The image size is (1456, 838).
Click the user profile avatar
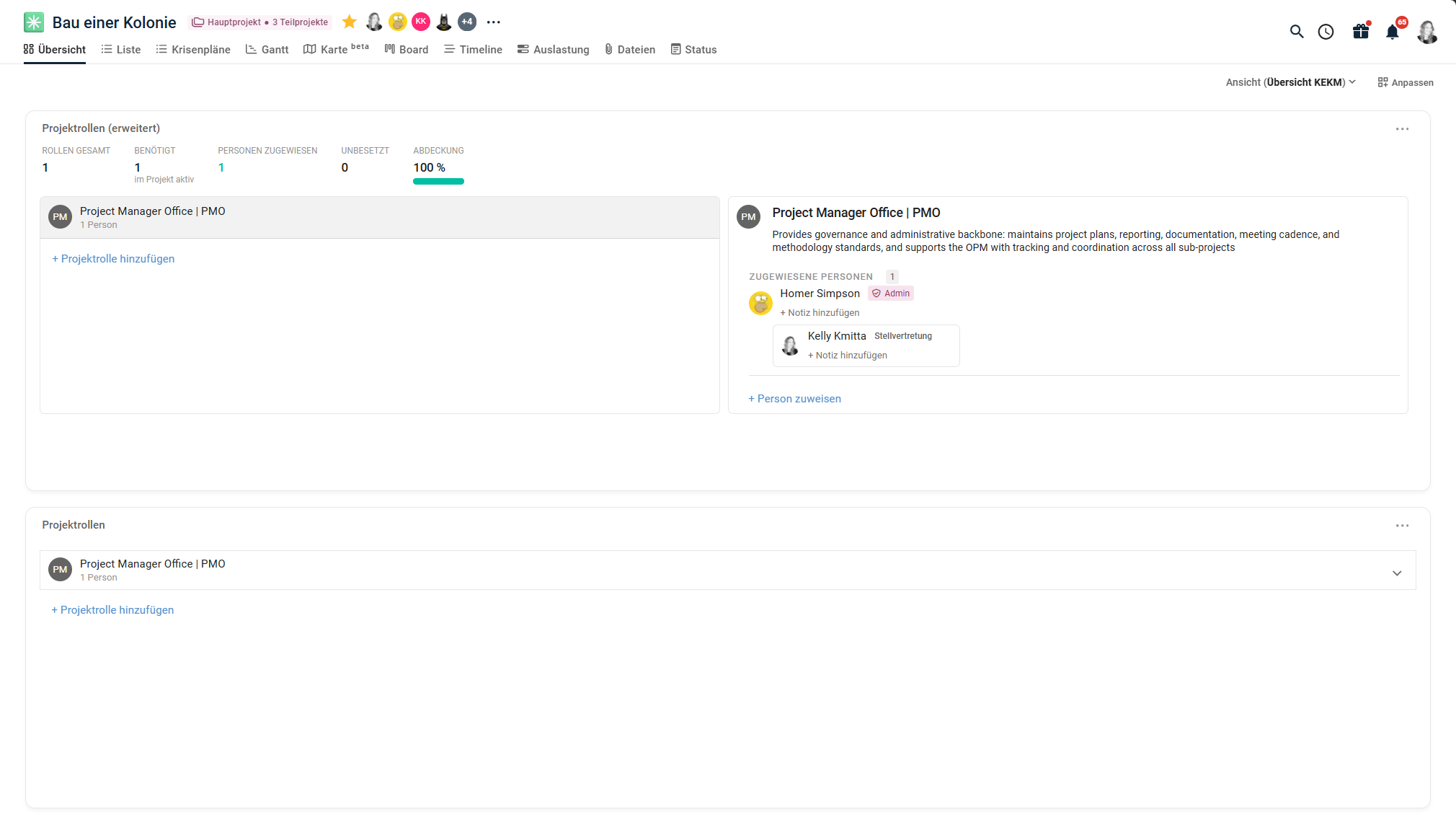1427,32
